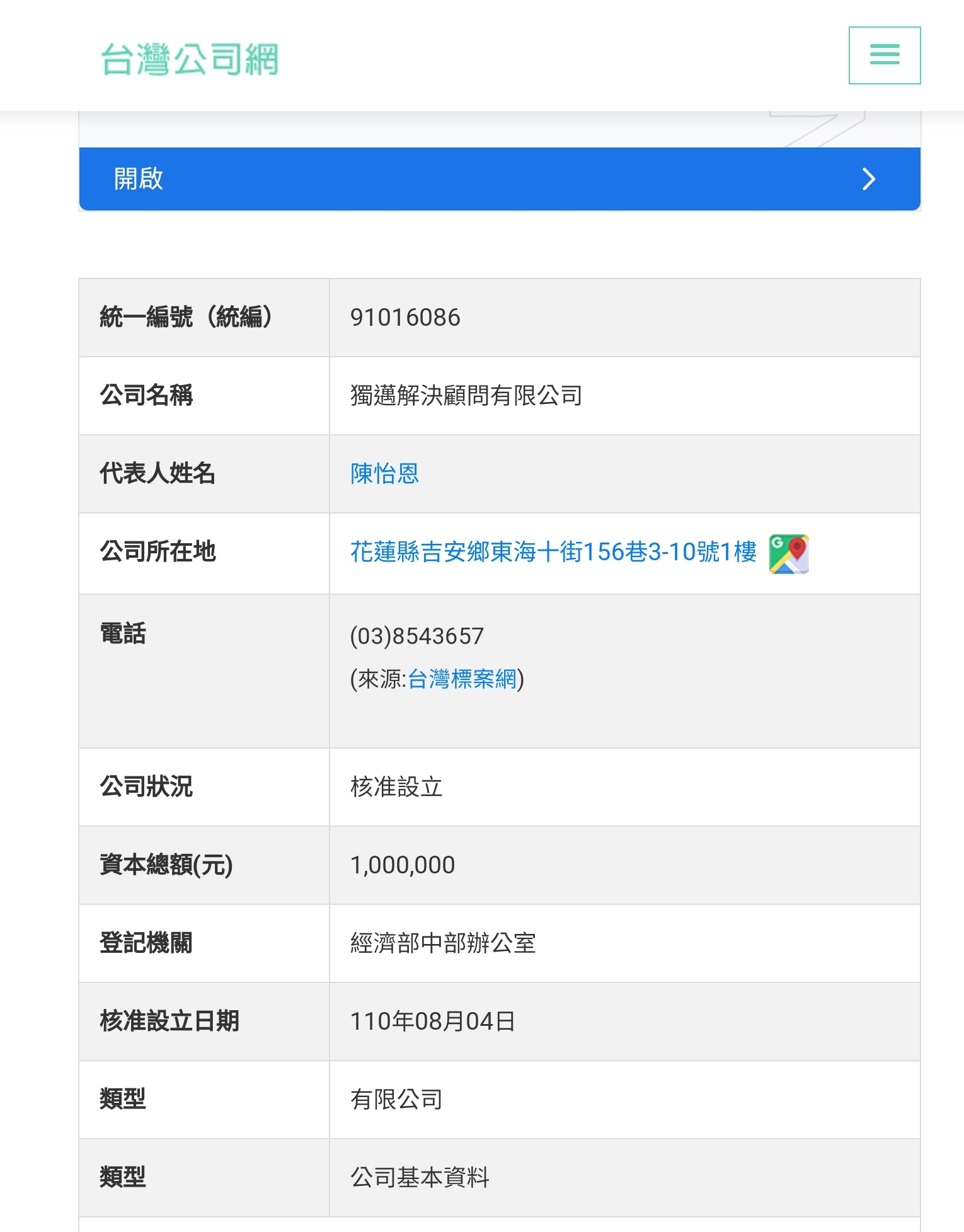Click the 台灣公司網 site logo
This screenshot has height=1232, width=964.
pyautogui.click(x=190, y=59)
